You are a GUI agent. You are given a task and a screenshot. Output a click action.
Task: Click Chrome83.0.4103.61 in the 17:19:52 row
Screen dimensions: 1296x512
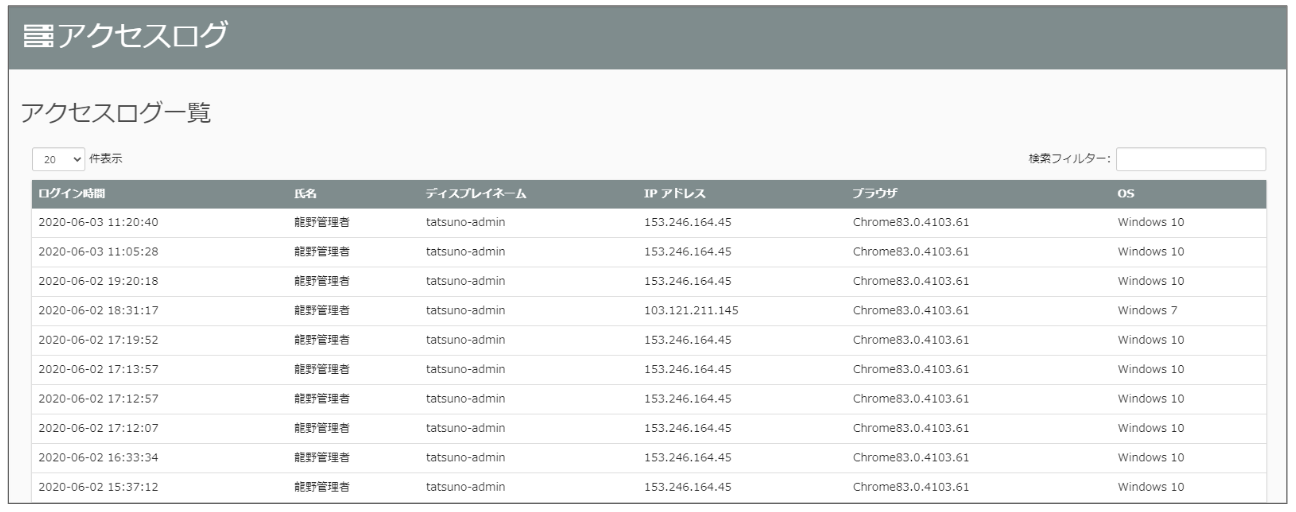[911, 340]
